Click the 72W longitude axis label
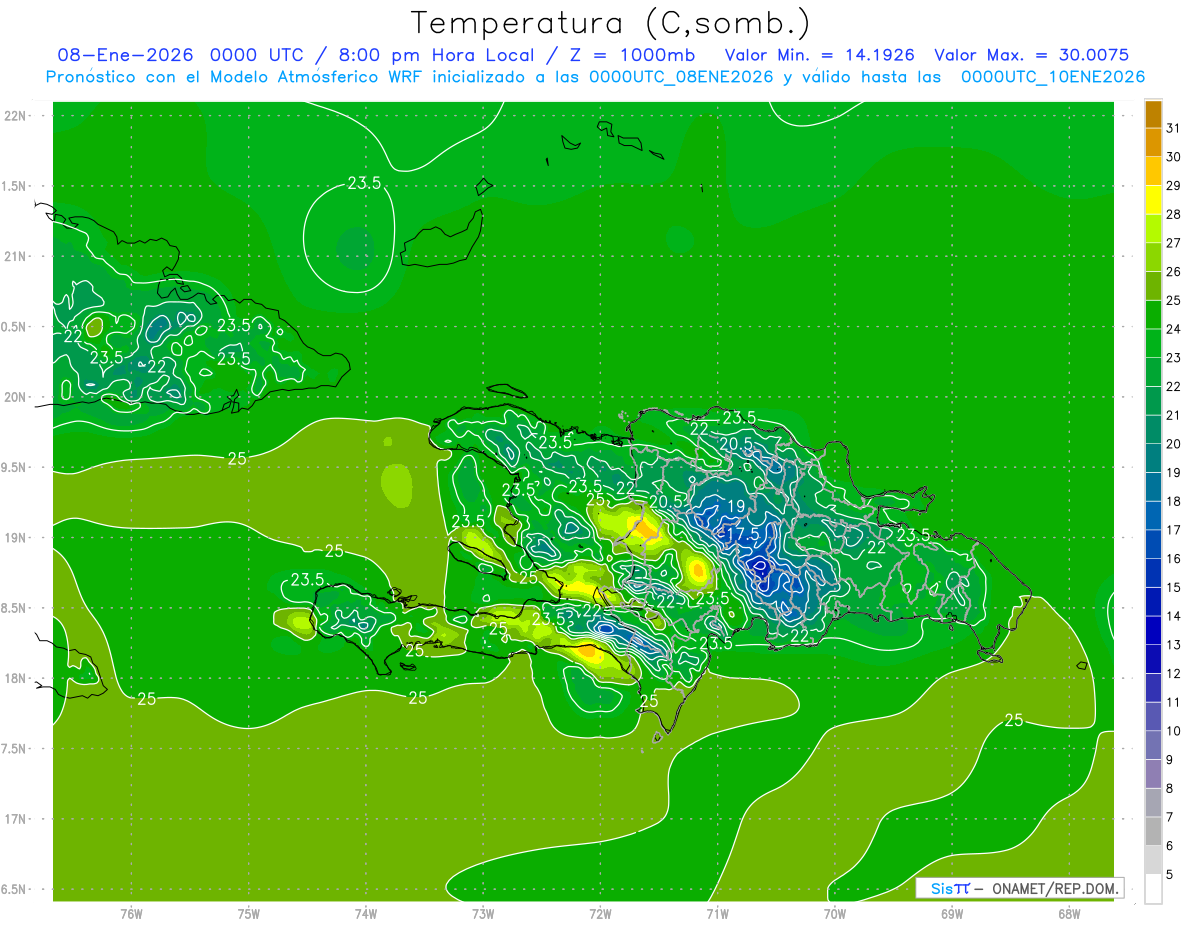The width and height of the screenshot is (1200, 927). 600,914
